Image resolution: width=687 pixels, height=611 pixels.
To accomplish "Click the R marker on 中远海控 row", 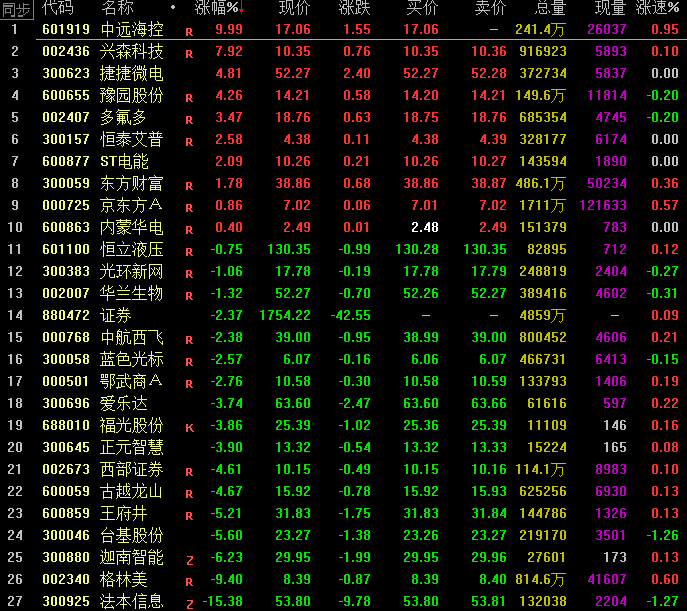I will pyautogui.click(x=189, y=32).
